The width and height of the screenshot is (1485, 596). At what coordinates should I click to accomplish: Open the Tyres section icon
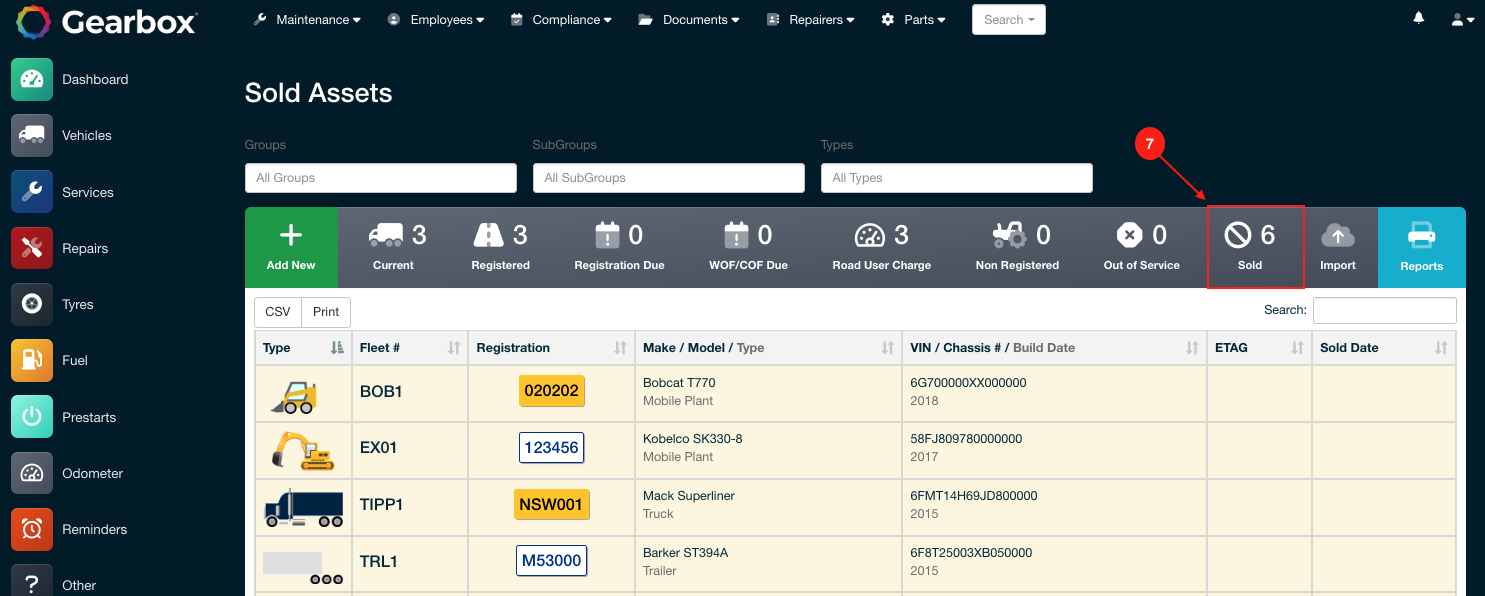[31, 304]
